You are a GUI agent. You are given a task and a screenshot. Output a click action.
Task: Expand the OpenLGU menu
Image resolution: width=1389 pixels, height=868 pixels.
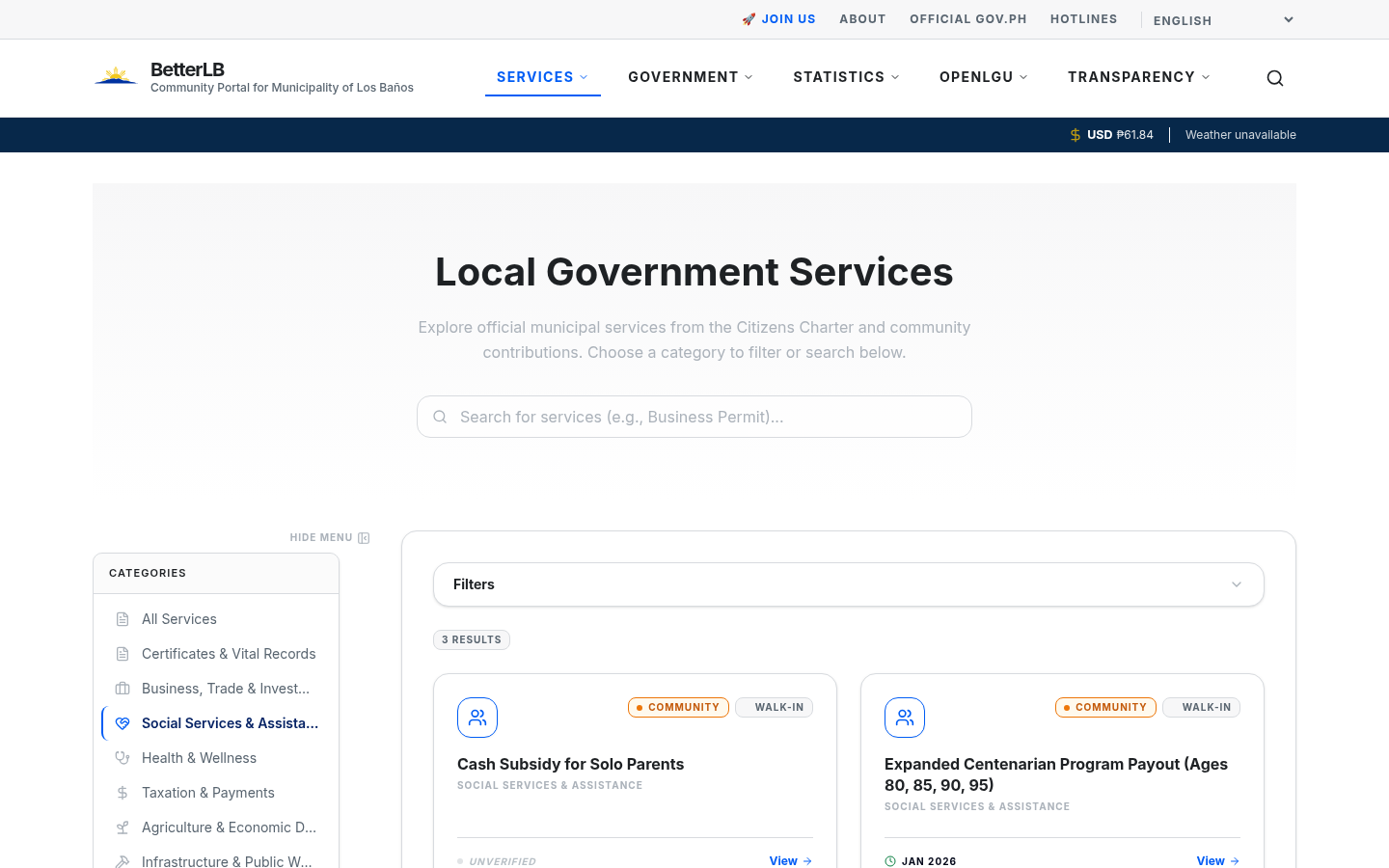tap(984, 77)
